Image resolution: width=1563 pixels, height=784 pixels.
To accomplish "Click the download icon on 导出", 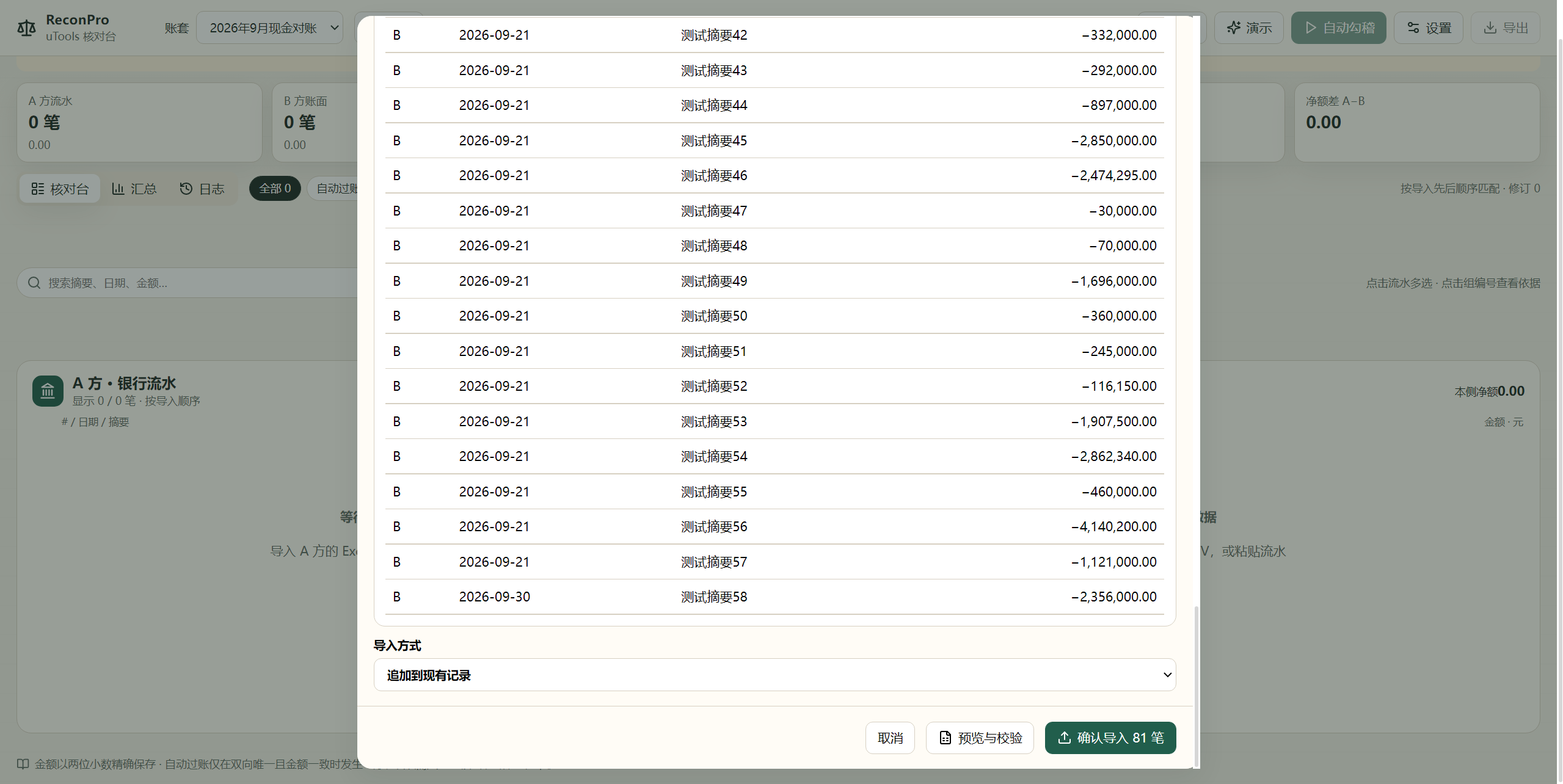I will point(1490,28).
